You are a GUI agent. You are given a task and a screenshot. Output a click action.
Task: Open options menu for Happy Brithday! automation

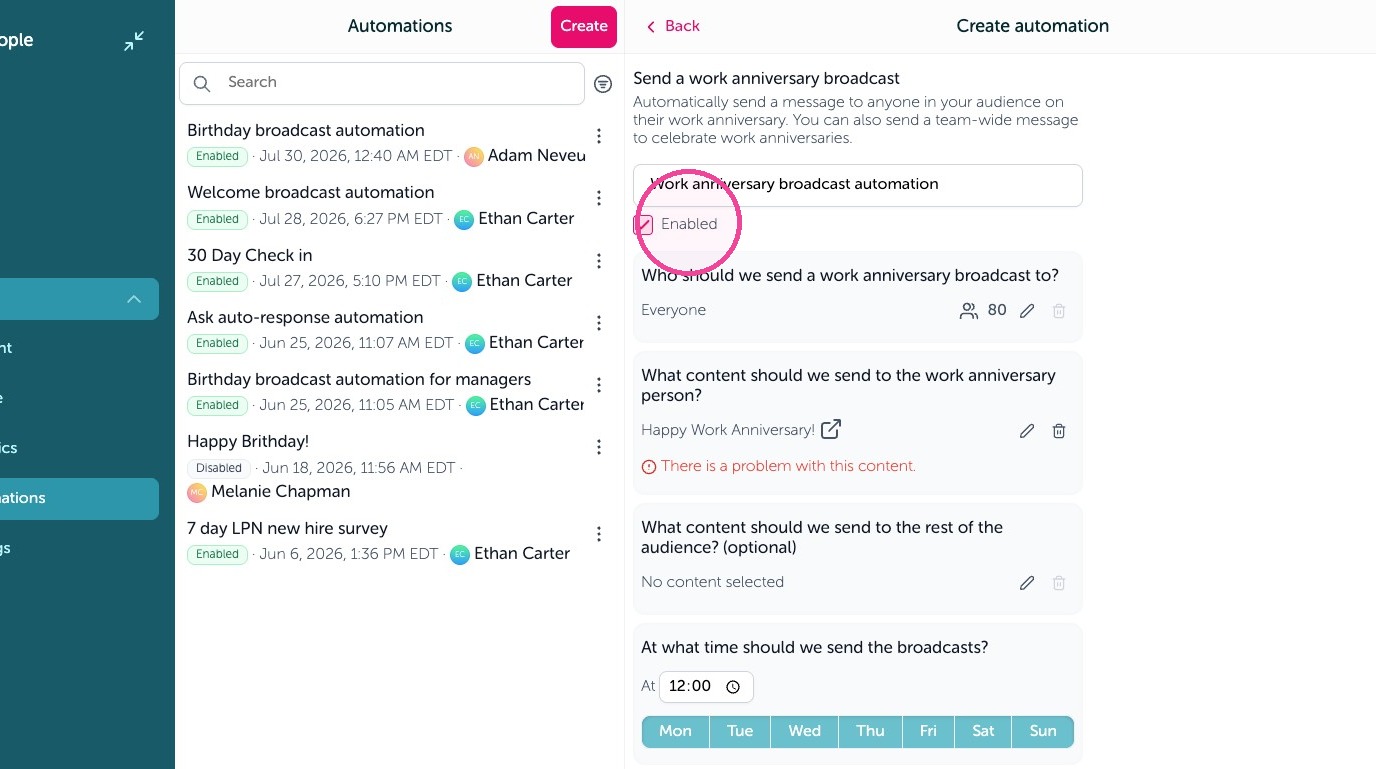coord(599,447)
